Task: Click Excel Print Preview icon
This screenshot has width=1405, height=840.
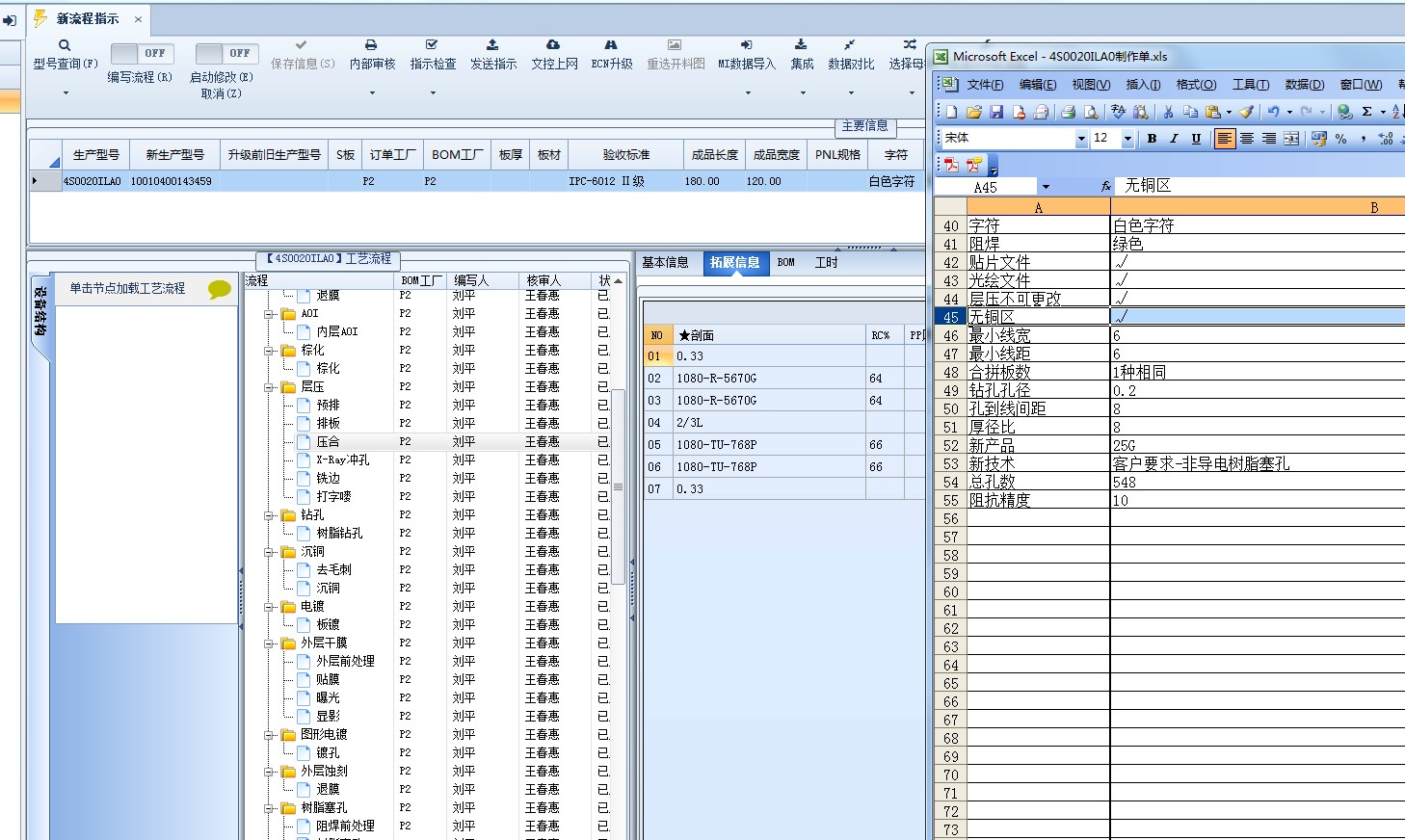Action: click(1091, 112)
